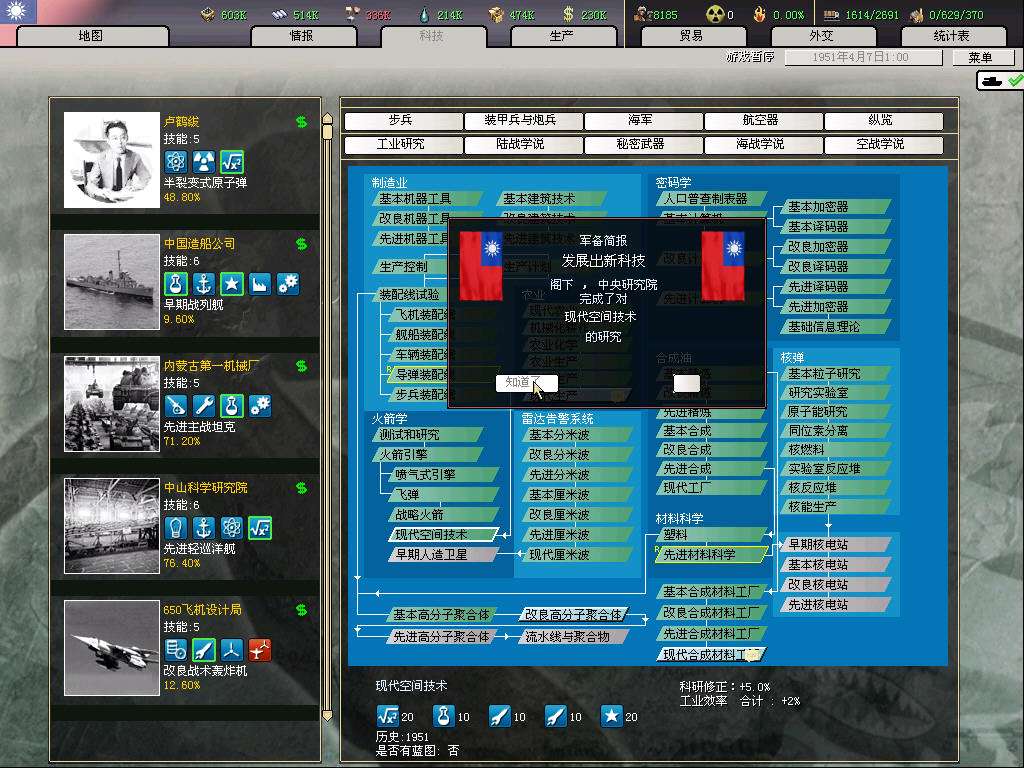Open the 贸易 trade tab

tap(692, 36)
